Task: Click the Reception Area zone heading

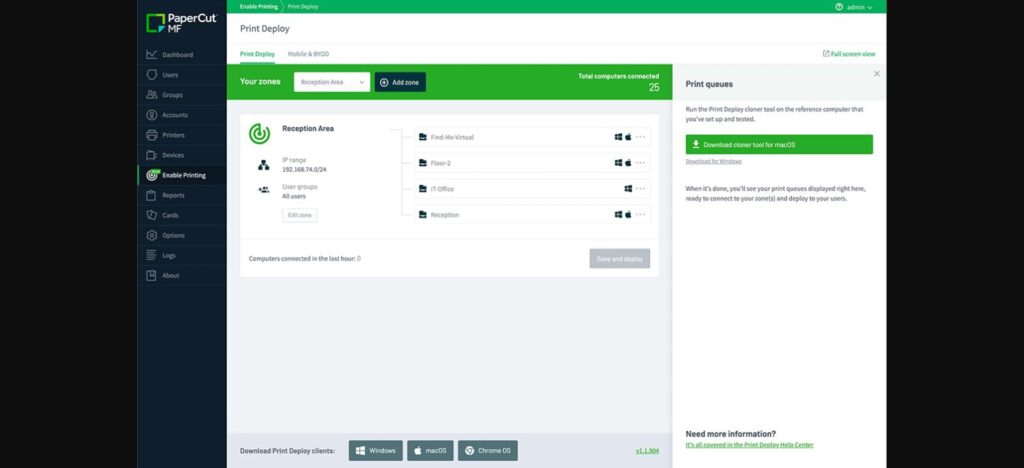Action: click(x=308, y=129)
